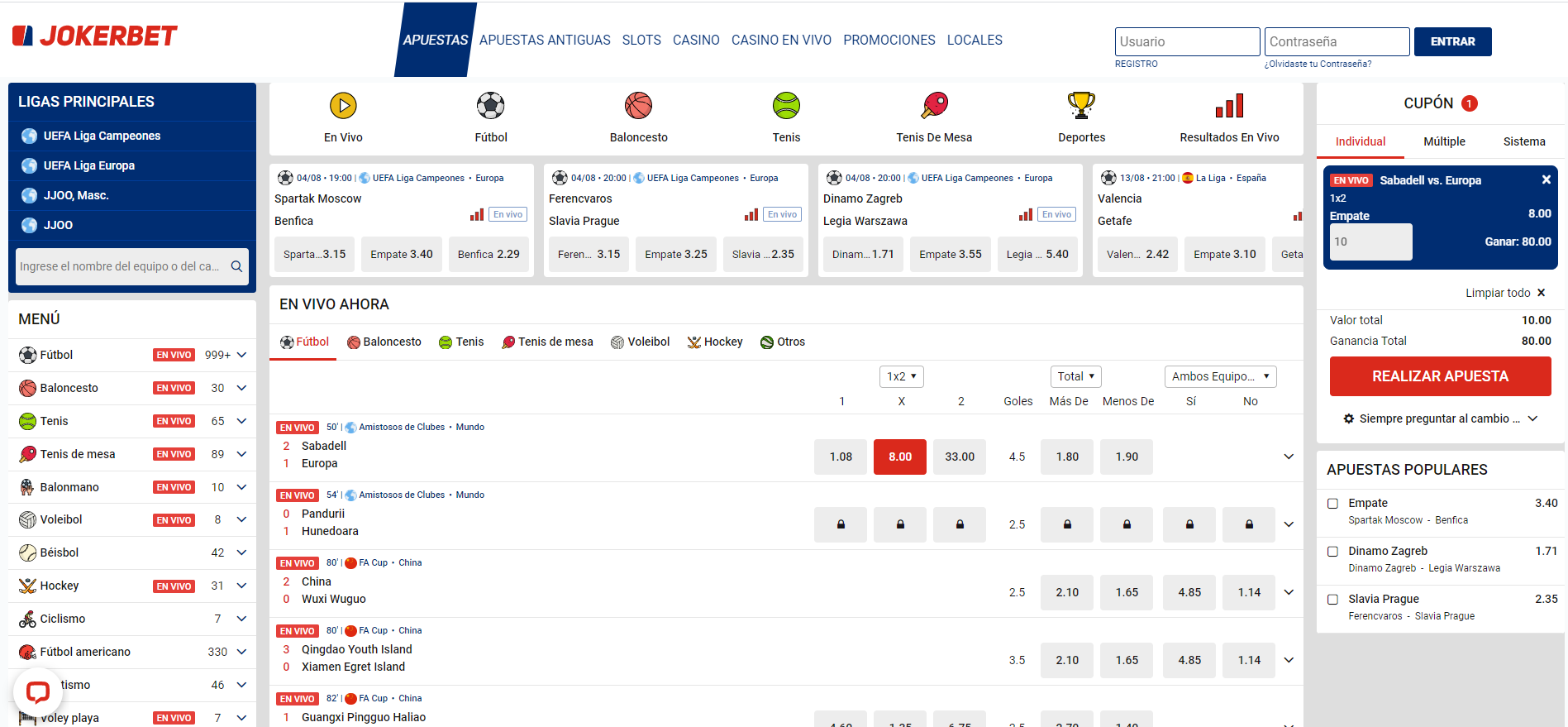Check the Slavia Prague popular bet
Image resolution: width=1568 pixels, height=727 pixels.
pos(1332,600)
